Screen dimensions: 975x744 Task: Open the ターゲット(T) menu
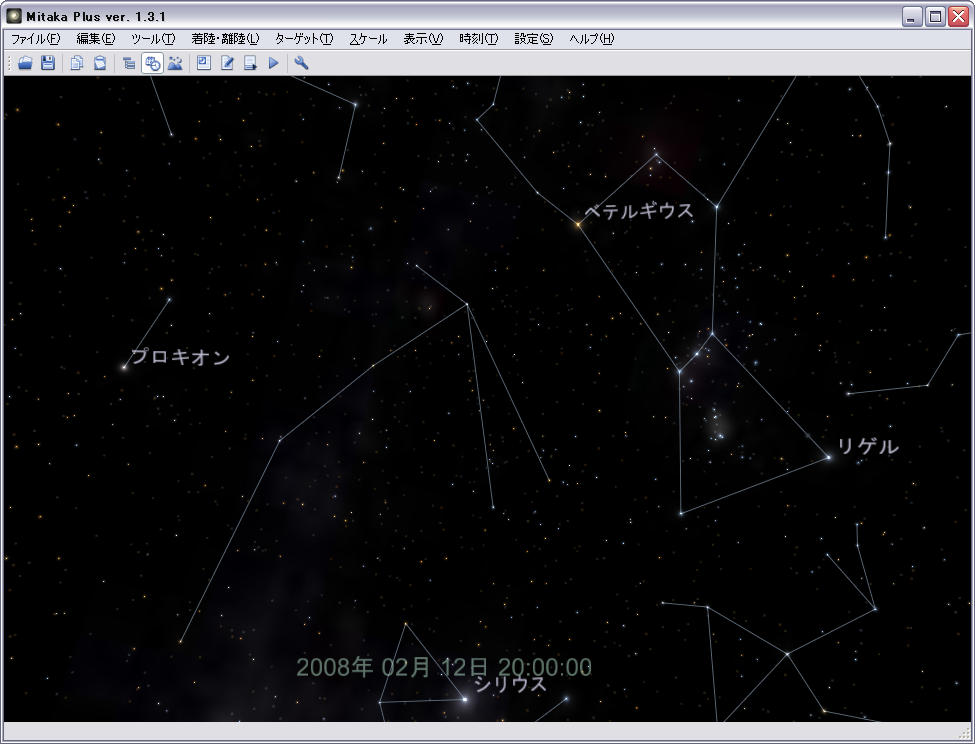point(304,39)
